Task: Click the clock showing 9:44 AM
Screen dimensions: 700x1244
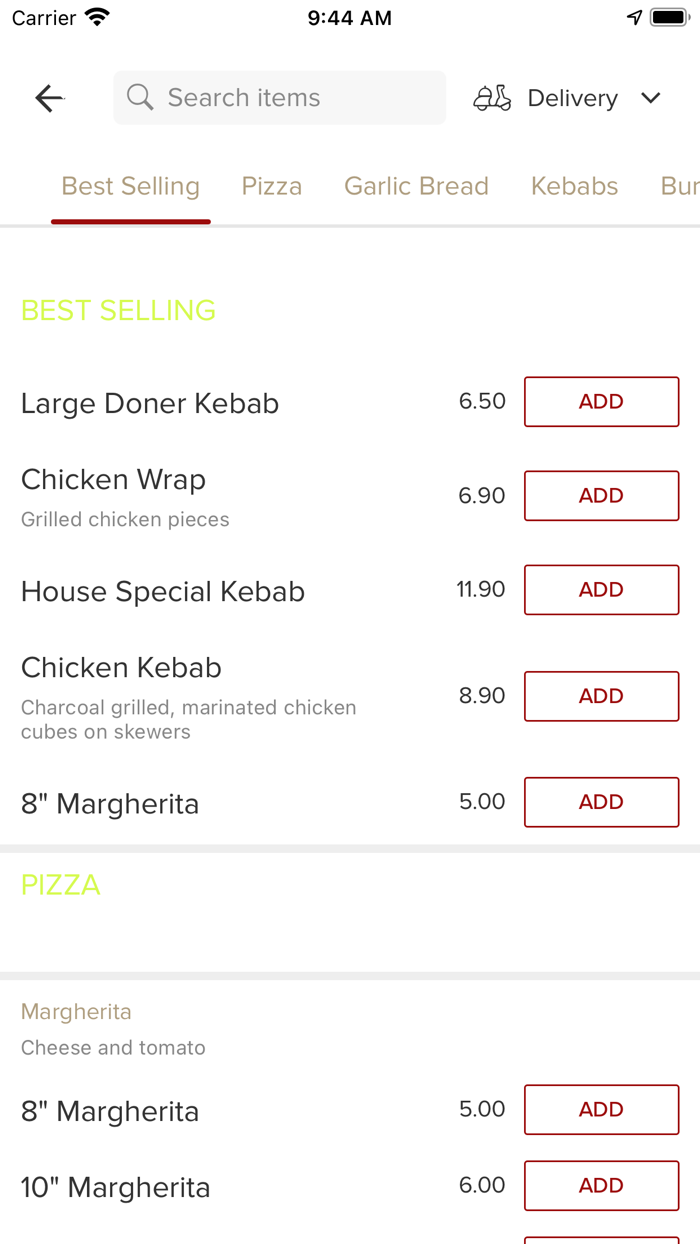Action: (349, 16)
